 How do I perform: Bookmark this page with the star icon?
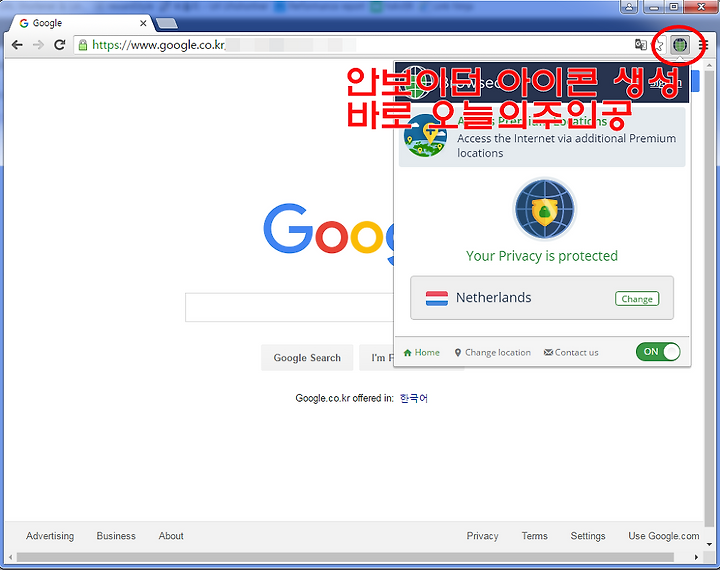tap(659, 45)
